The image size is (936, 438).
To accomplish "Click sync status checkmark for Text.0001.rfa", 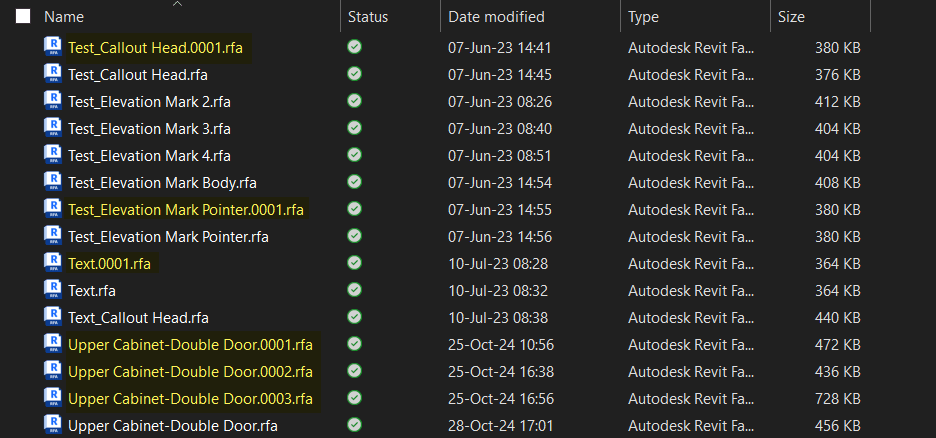I will [355, 263].
